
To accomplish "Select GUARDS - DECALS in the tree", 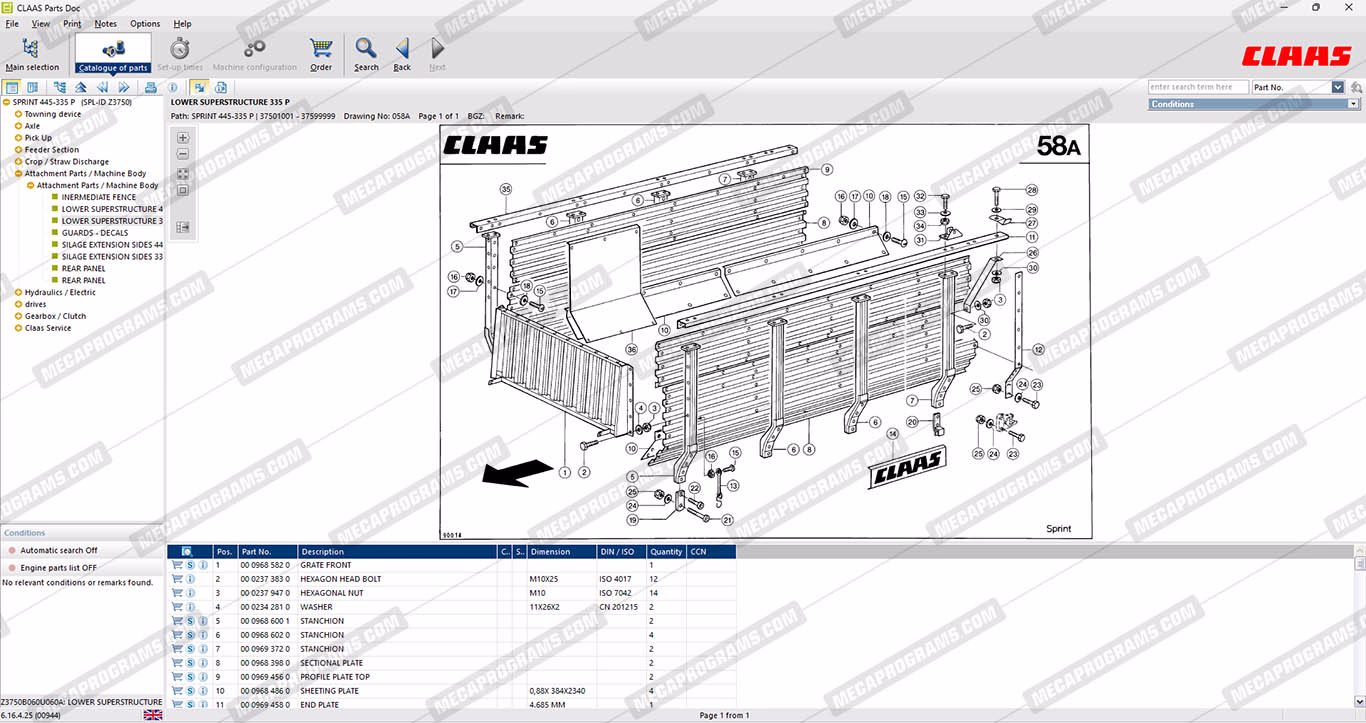I will coord(95,233).
